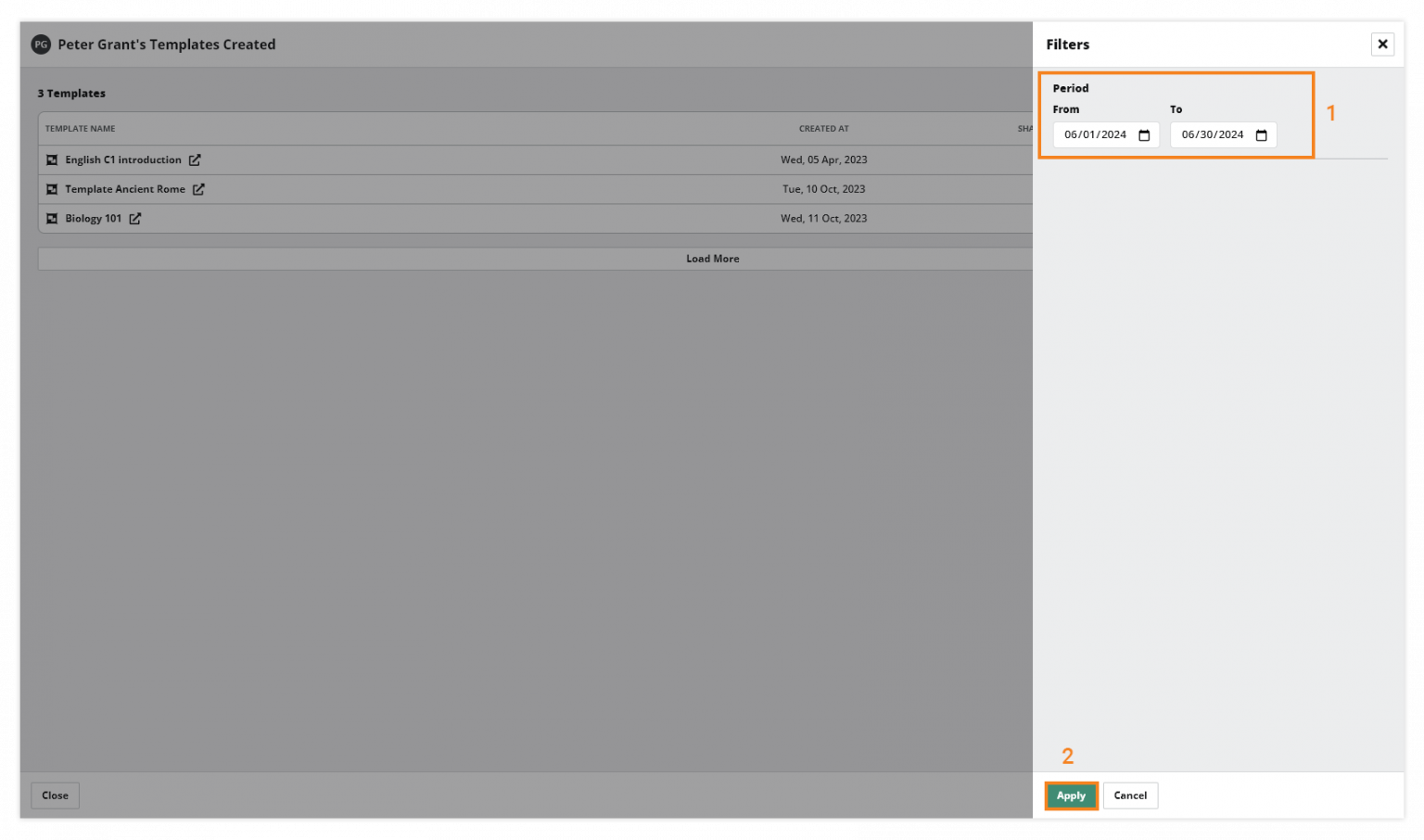Screen dimensions: 1424x840
Task: Edit the To date field value
Action: click(x=1212, y=134)
